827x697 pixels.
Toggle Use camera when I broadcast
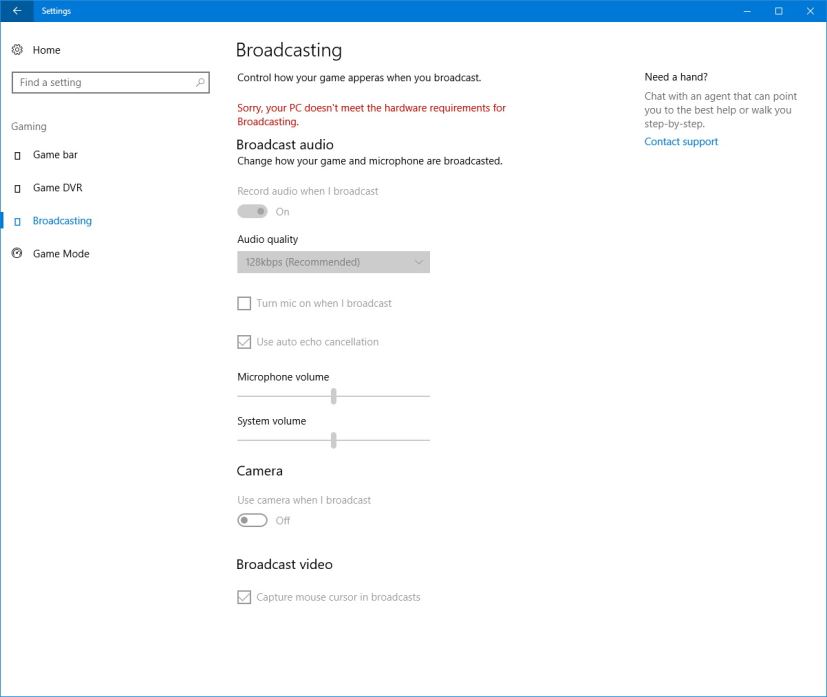click(252, 520)
